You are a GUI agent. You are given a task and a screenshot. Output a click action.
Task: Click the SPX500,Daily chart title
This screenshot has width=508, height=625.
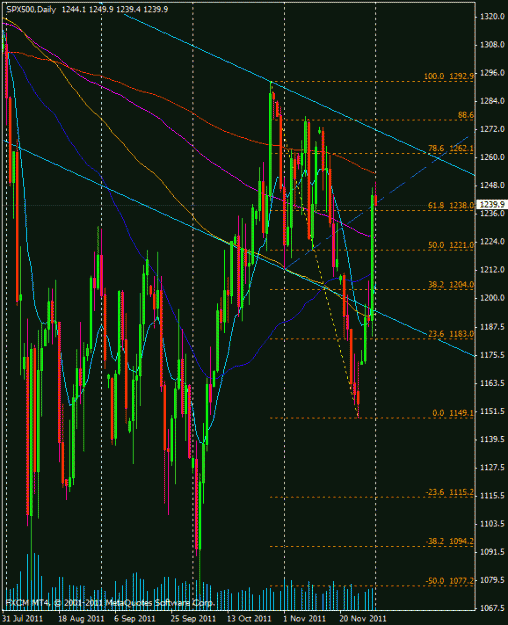pos(31,9)
